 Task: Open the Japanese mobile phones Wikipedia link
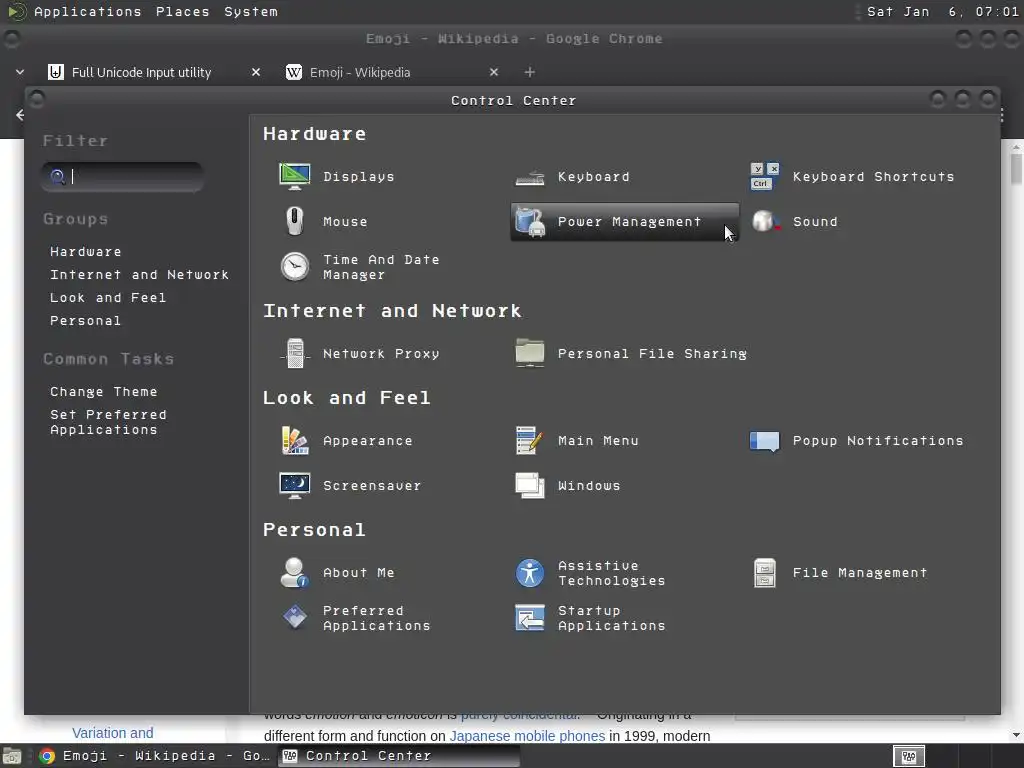tap(527, 736)
